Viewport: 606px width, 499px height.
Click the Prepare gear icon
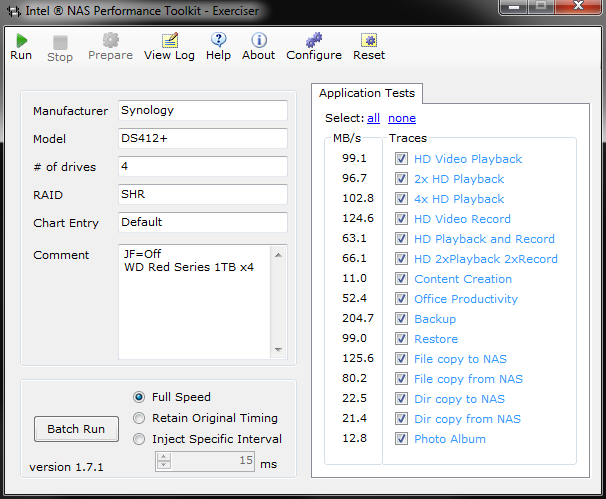[x=111, y=40]
